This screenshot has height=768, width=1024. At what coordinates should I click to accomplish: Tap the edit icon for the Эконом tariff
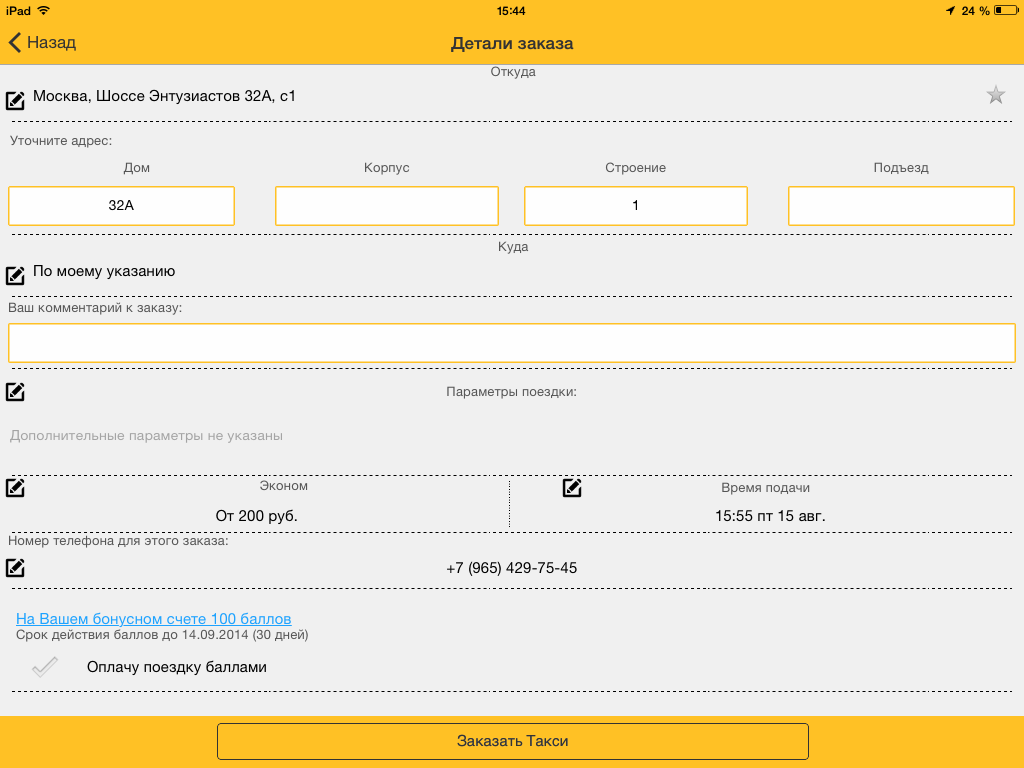click(16, 488)
